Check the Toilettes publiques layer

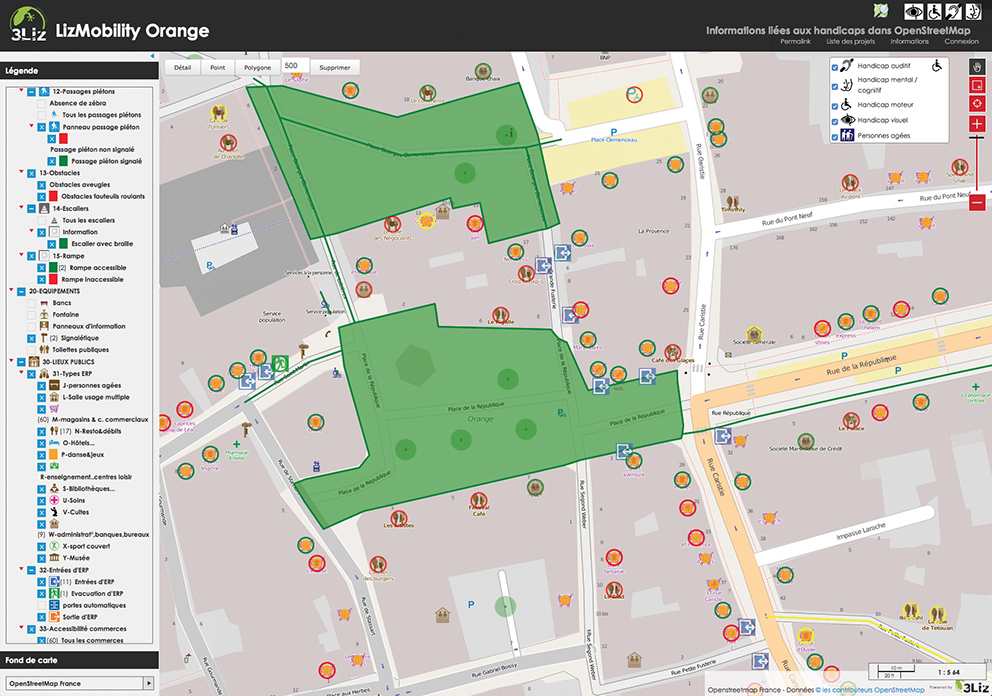[x=31, y=350]
